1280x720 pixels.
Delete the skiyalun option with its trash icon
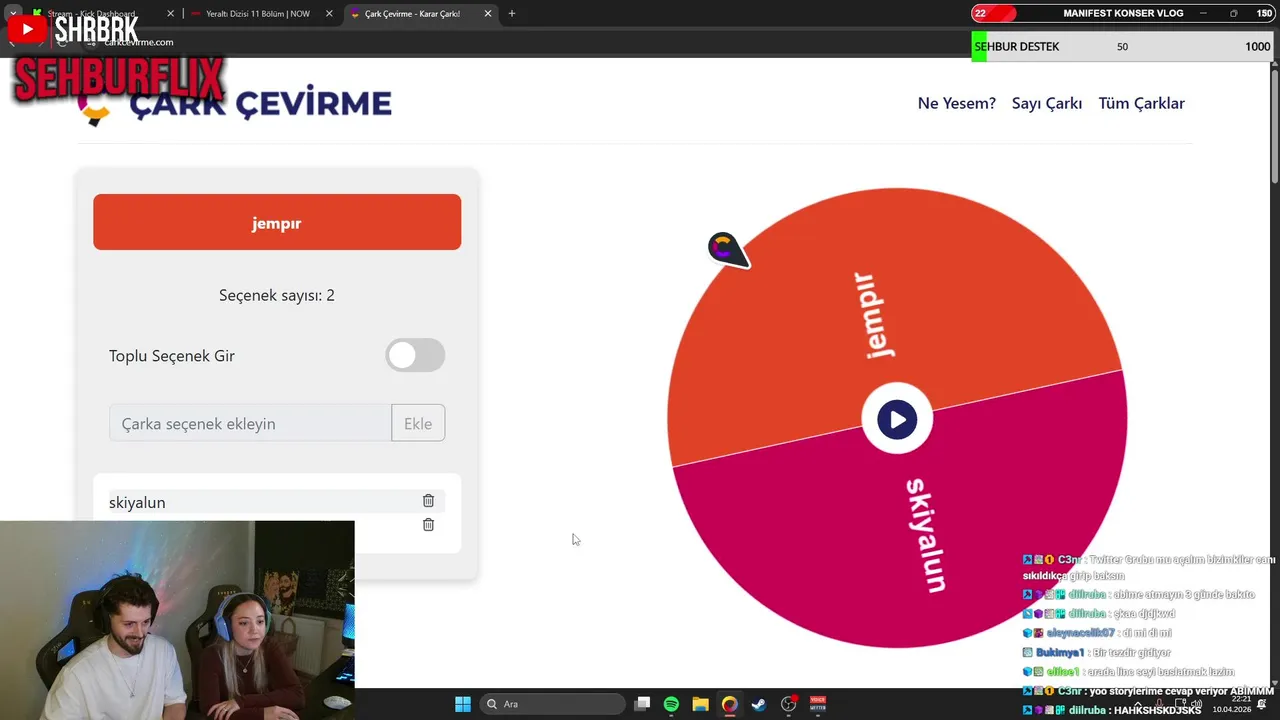click(x=428, y=501)
